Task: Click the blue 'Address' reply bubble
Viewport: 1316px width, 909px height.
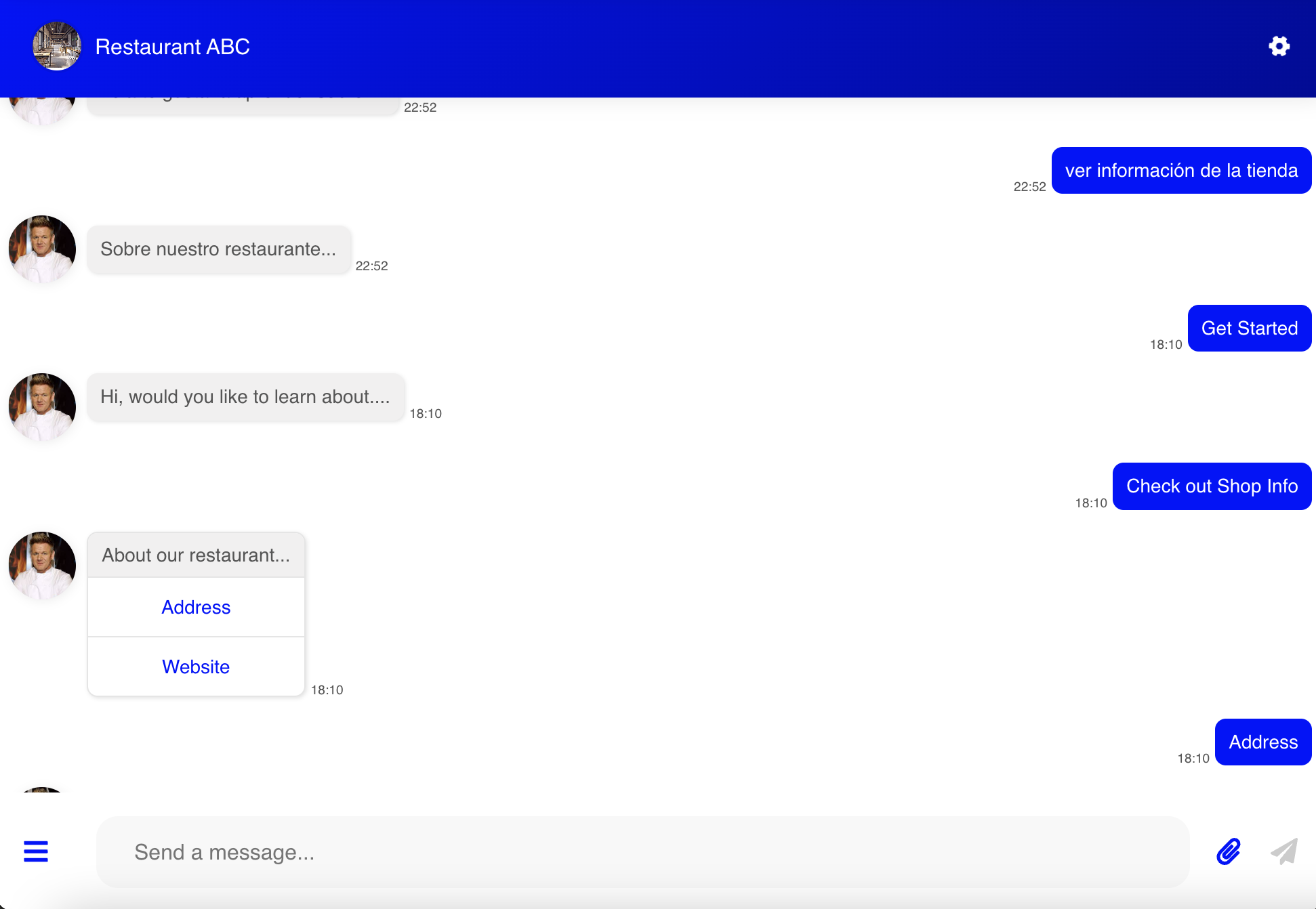Action: point(1263,742)
